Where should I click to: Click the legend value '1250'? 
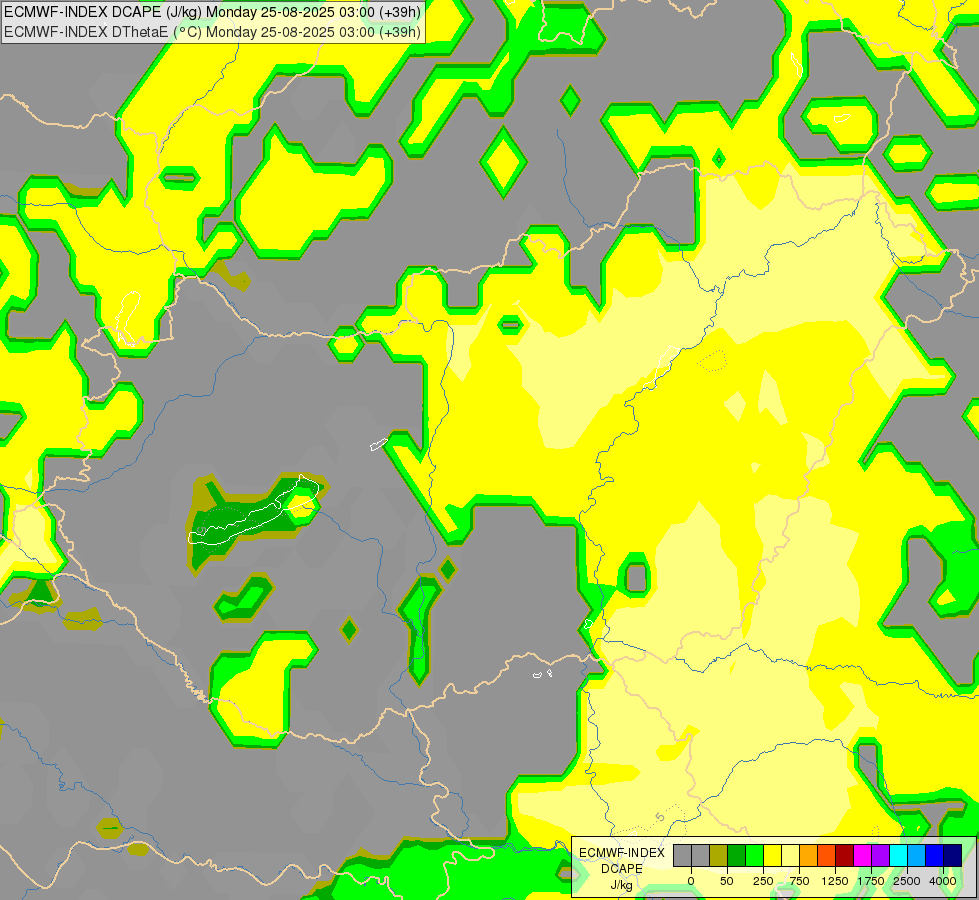point(835,881)
